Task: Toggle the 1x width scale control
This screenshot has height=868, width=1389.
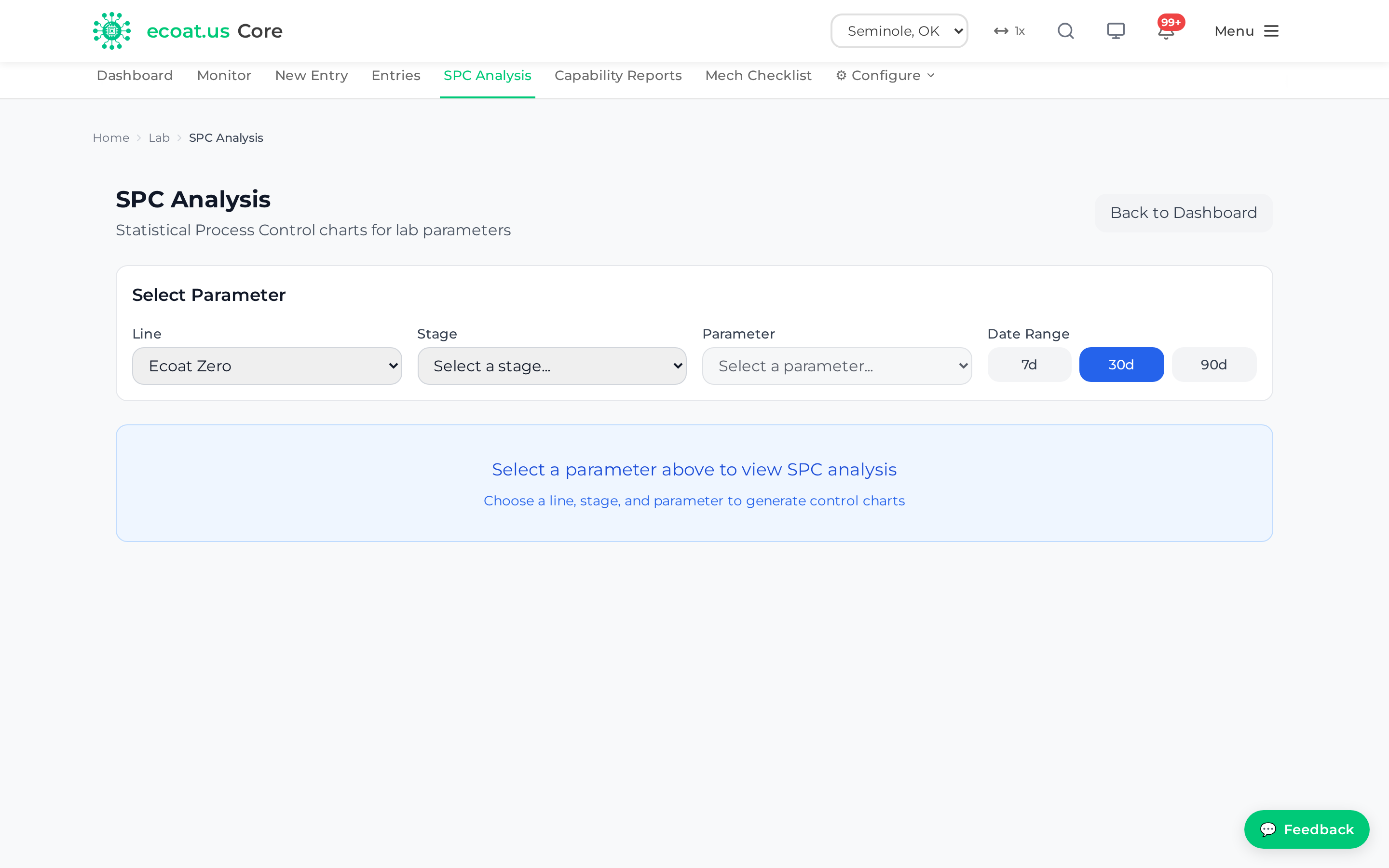Action: click(x=1009, y=31)
